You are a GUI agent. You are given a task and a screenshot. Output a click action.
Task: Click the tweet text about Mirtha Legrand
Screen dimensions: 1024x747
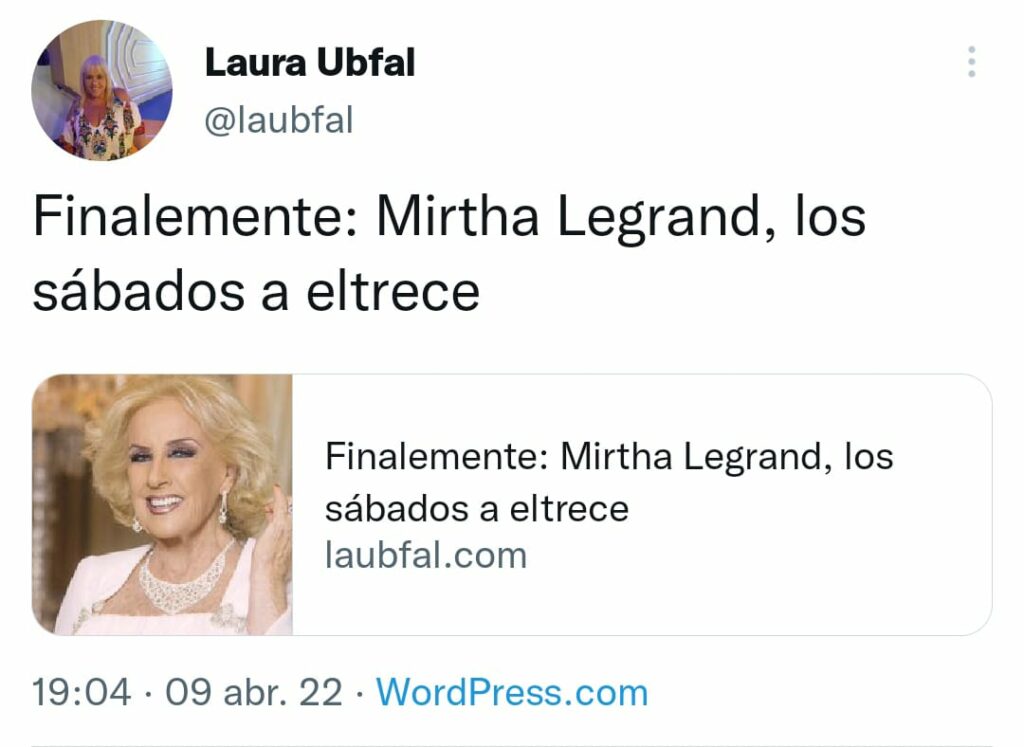pos(449,254)
